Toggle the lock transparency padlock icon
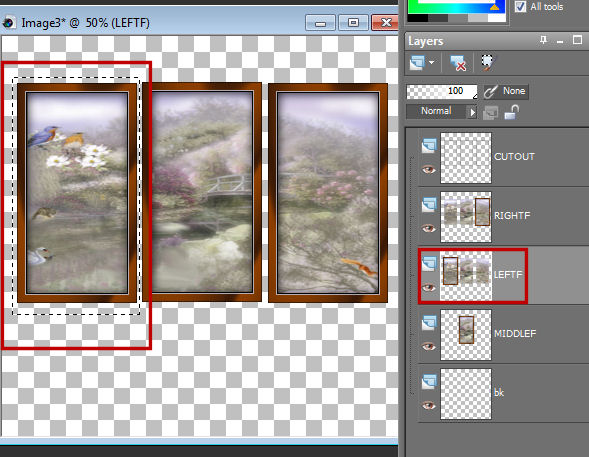This screenshot has width=589, height=457. pos(511,112)
